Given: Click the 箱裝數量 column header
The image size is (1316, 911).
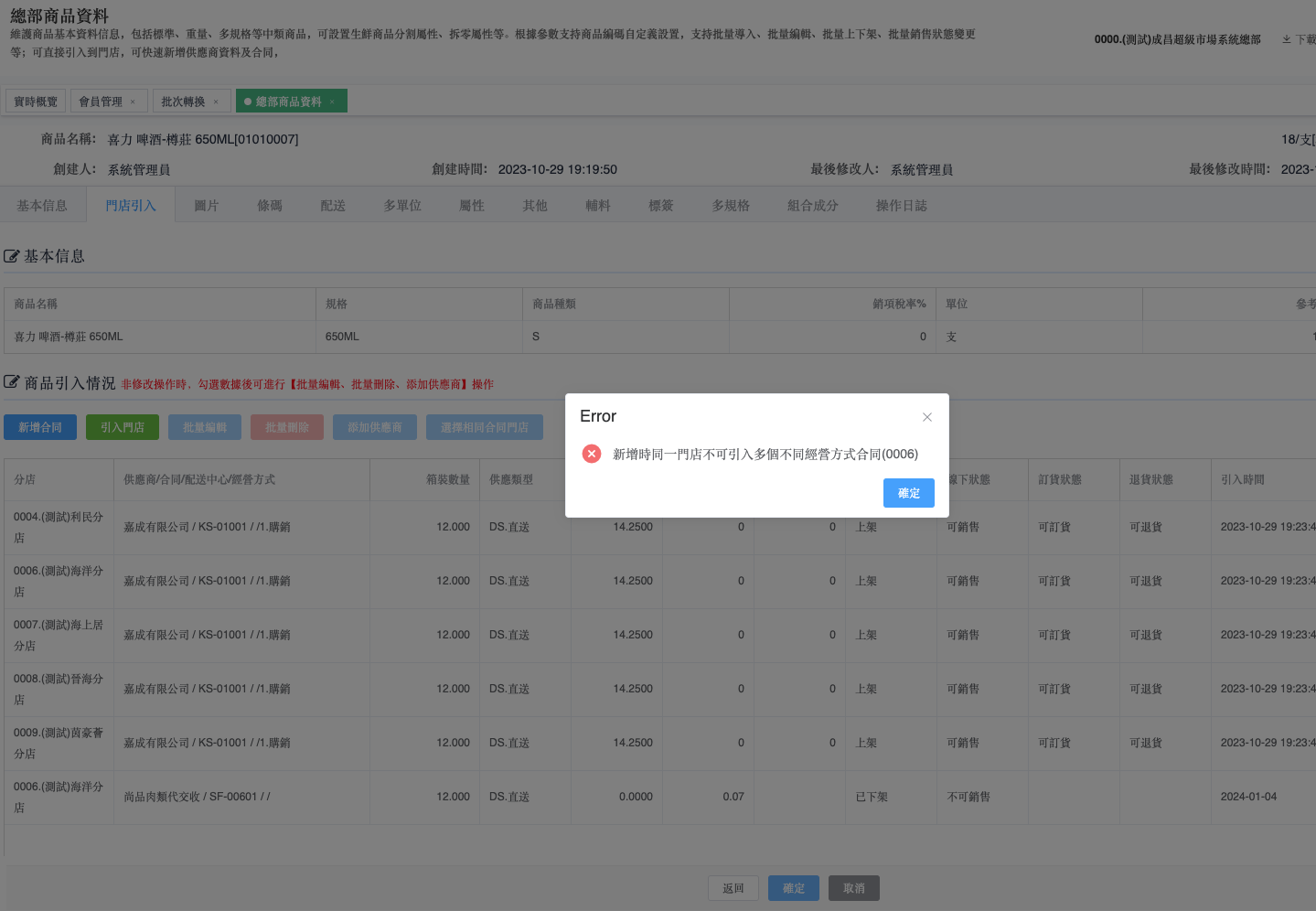Looking at the screenshot, I should coord(424,479).
